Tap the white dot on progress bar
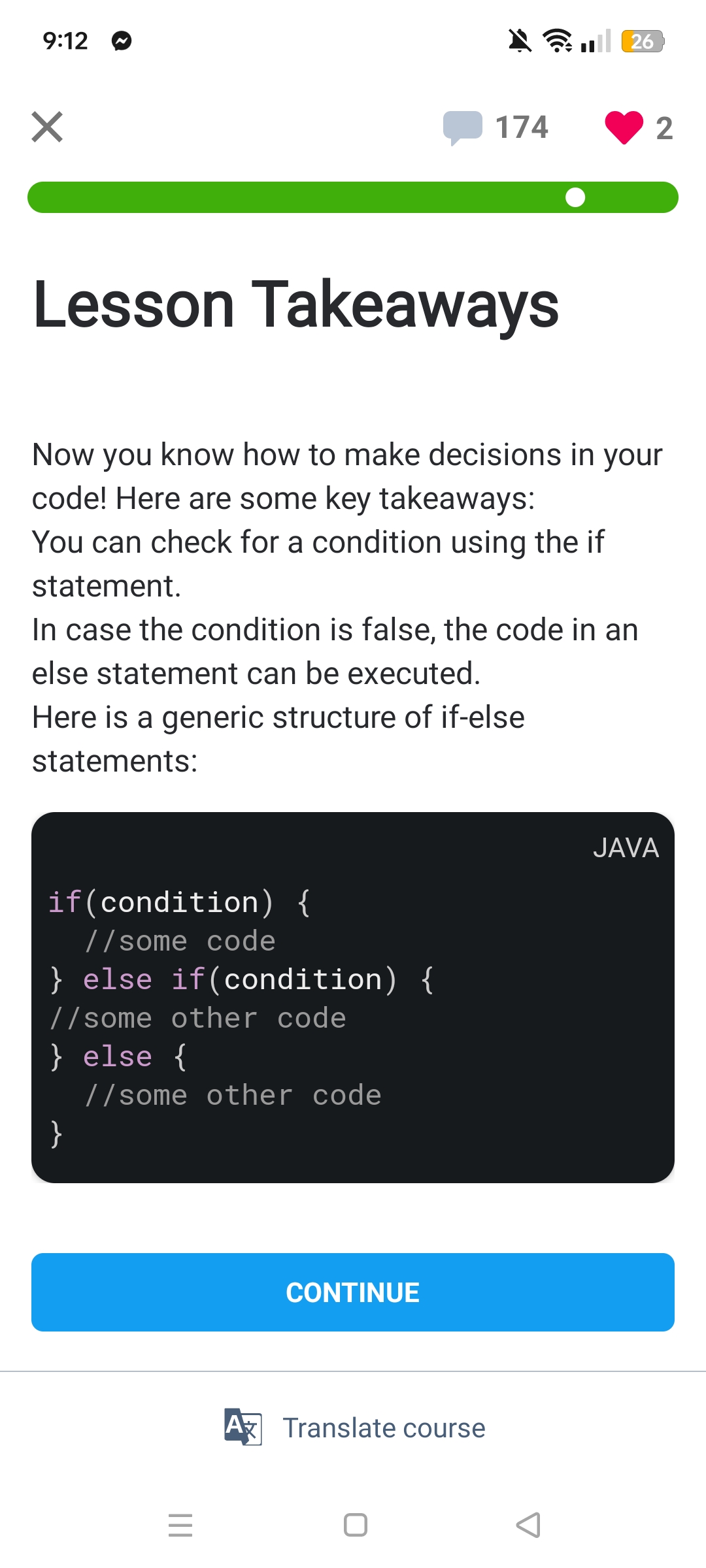The width and height of the screenshot is (706, 1568). [575, 197]
